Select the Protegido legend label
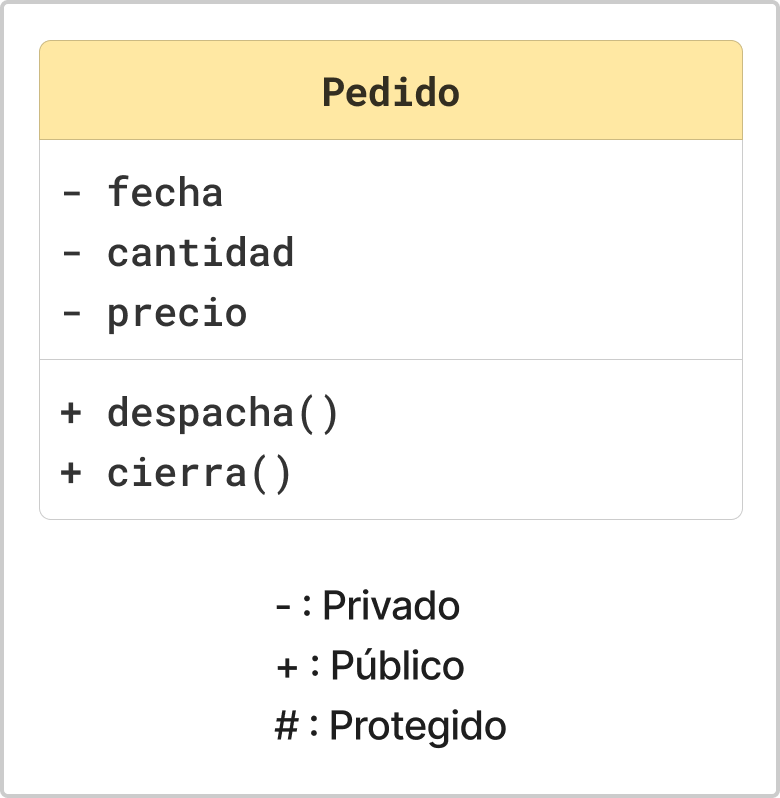 418,727
